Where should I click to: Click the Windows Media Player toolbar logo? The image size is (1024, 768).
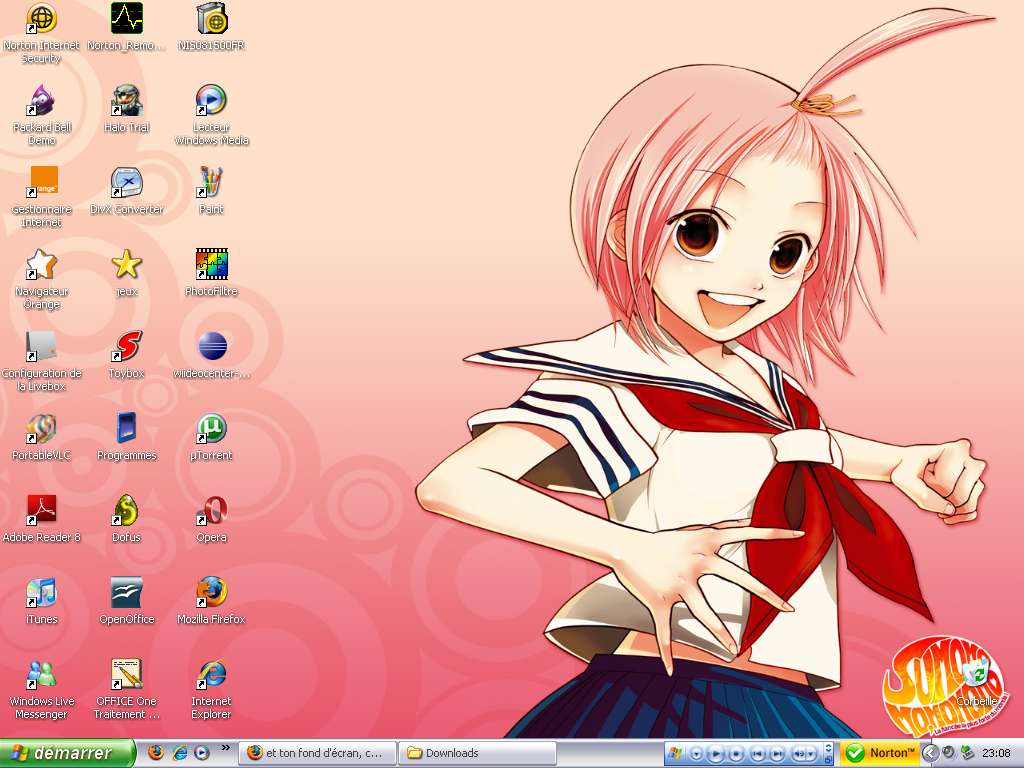[x=674, y=754]
